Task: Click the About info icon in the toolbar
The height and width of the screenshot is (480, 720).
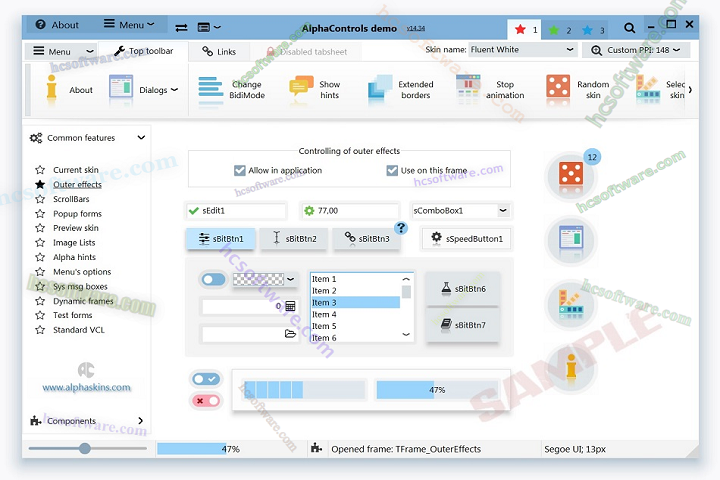Action: [51, 87]
